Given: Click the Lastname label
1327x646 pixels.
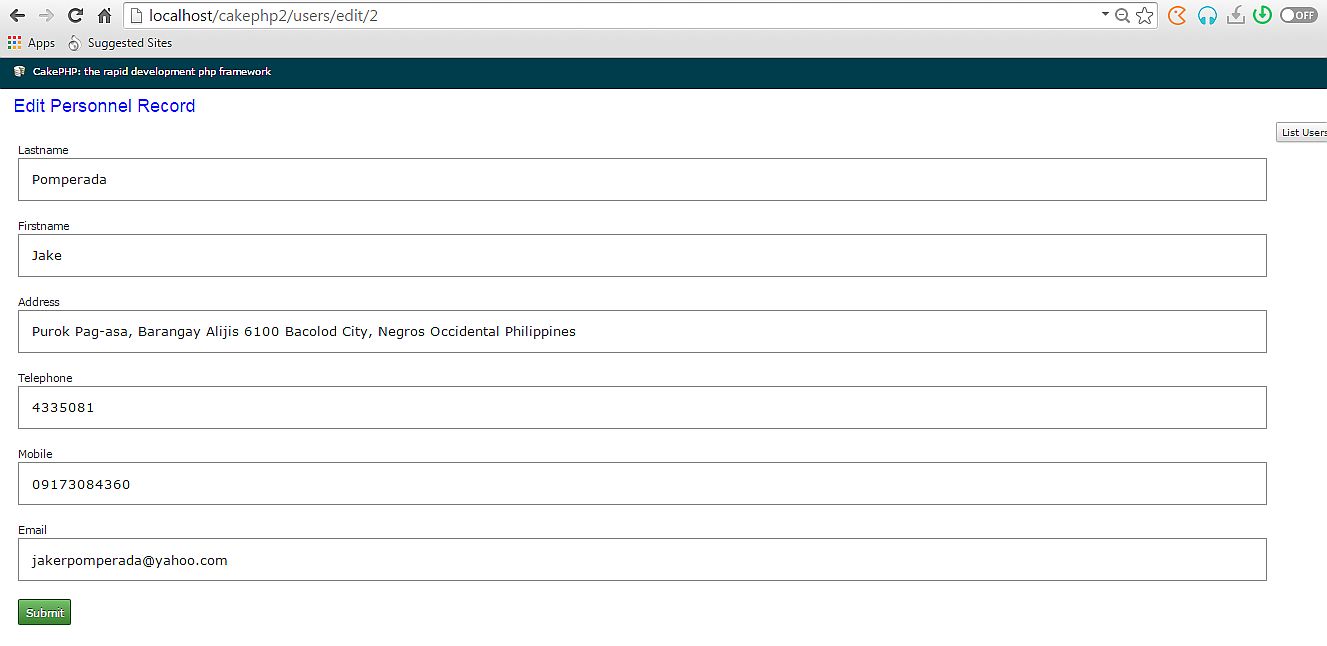Looking at the screenshot, I should [43, 150].
